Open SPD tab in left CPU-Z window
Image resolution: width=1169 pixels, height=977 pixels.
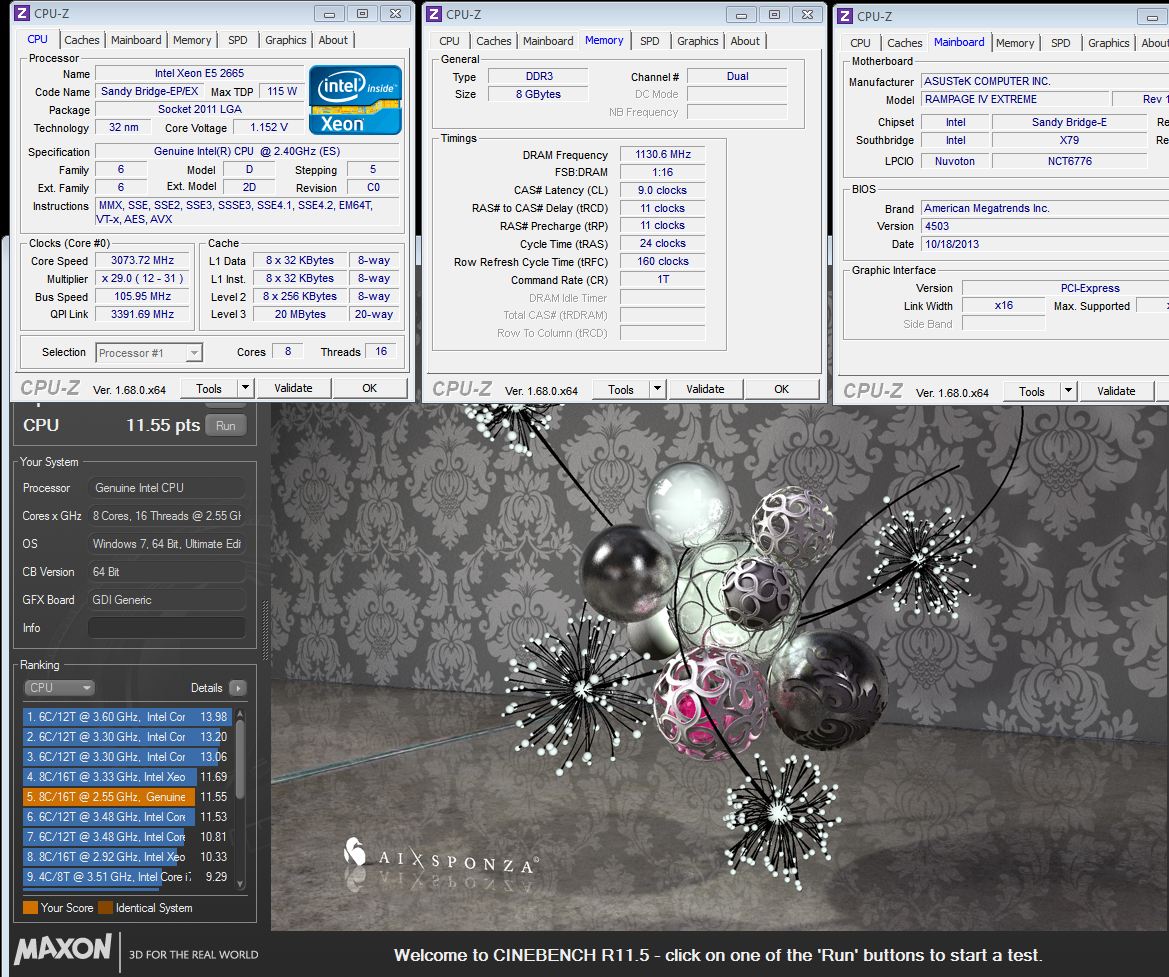click(x=238, y=40)
